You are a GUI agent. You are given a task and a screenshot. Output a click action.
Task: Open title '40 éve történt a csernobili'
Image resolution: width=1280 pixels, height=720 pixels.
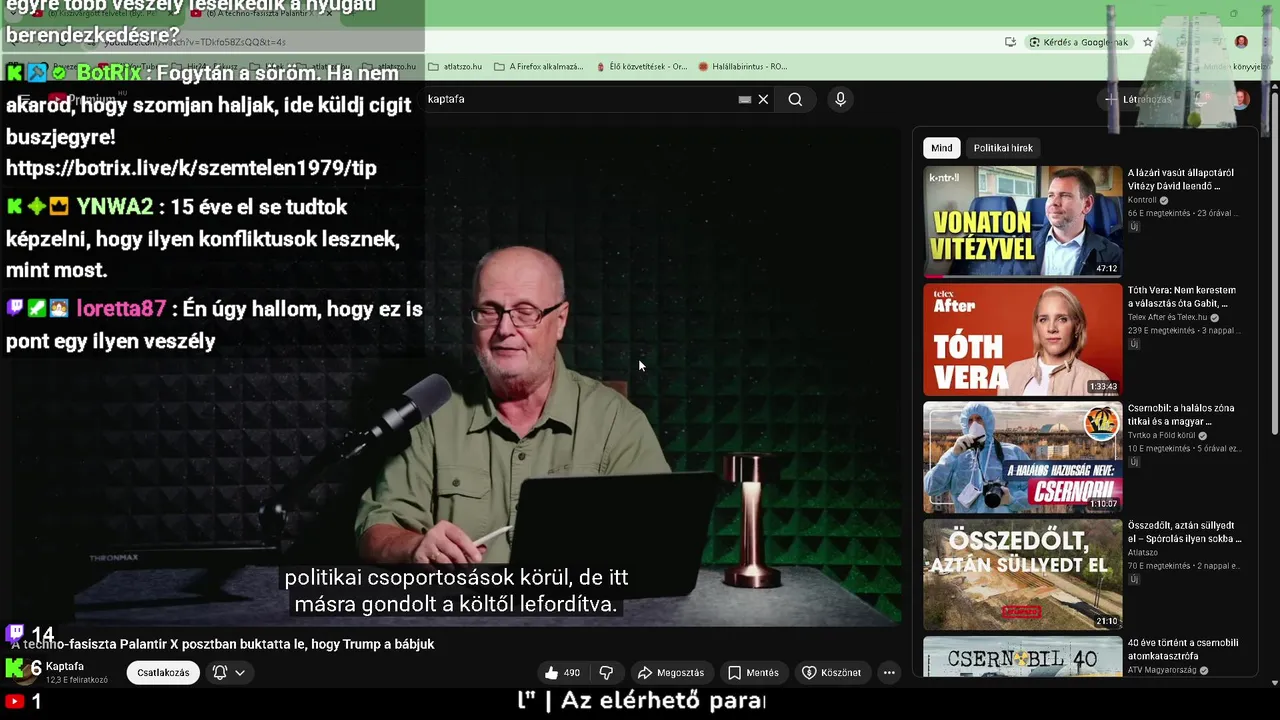(1184, 650)
